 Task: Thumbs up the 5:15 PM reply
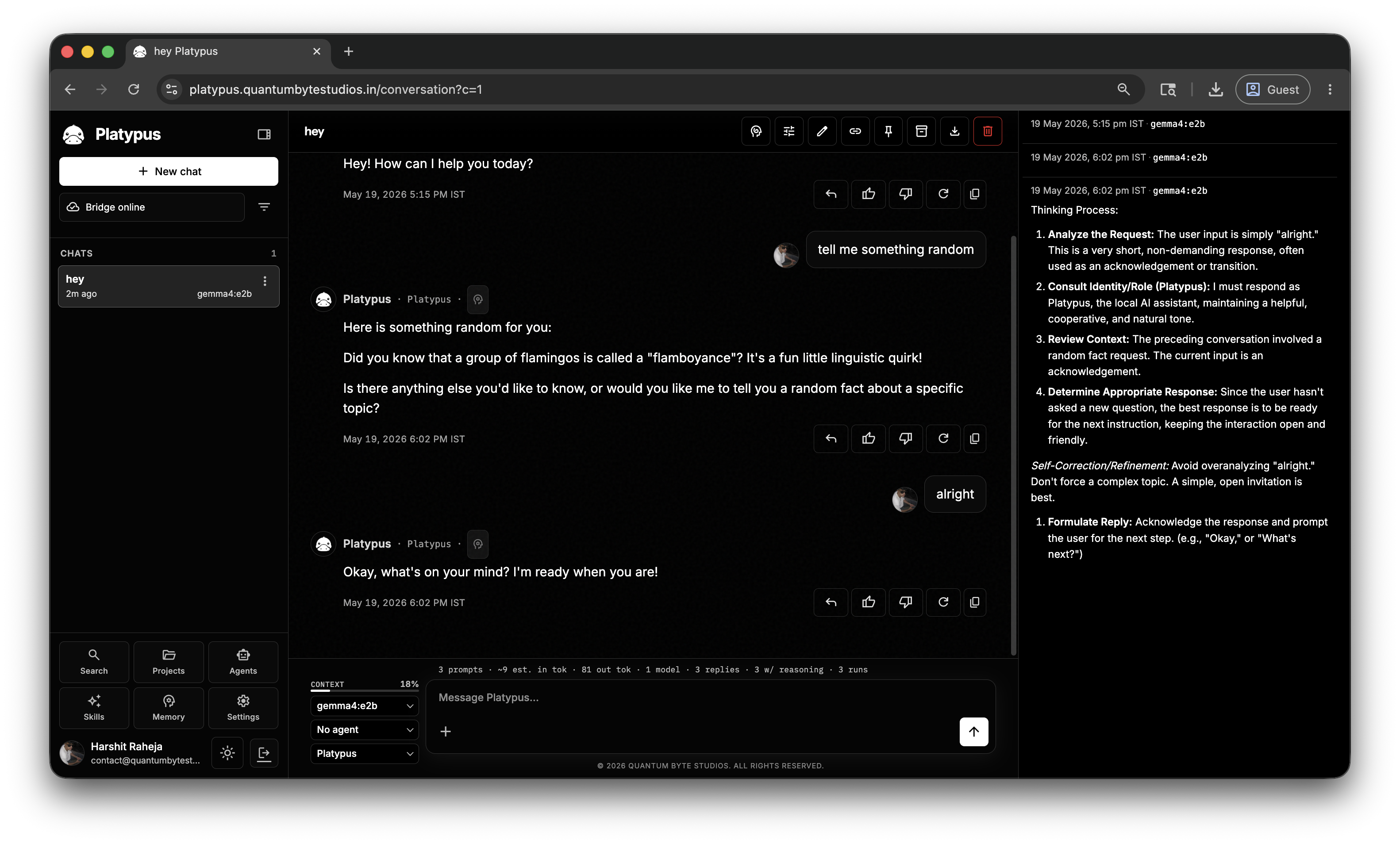(868, 194)
